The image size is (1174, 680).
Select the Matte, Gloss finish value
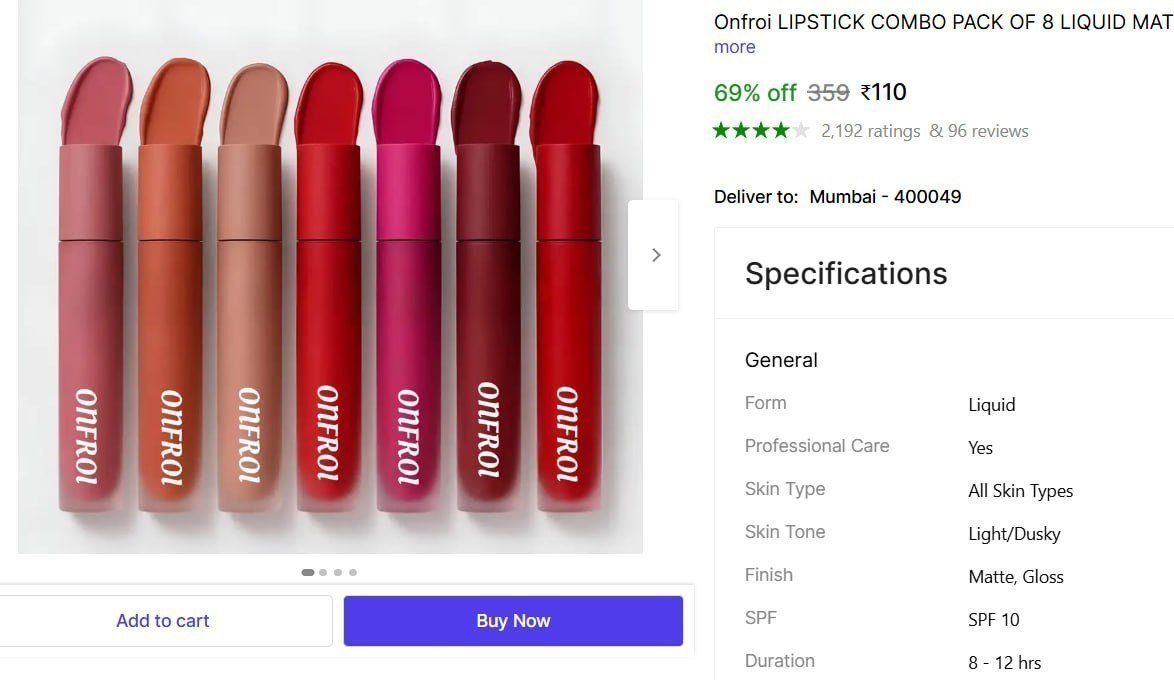click(1015, 577)
